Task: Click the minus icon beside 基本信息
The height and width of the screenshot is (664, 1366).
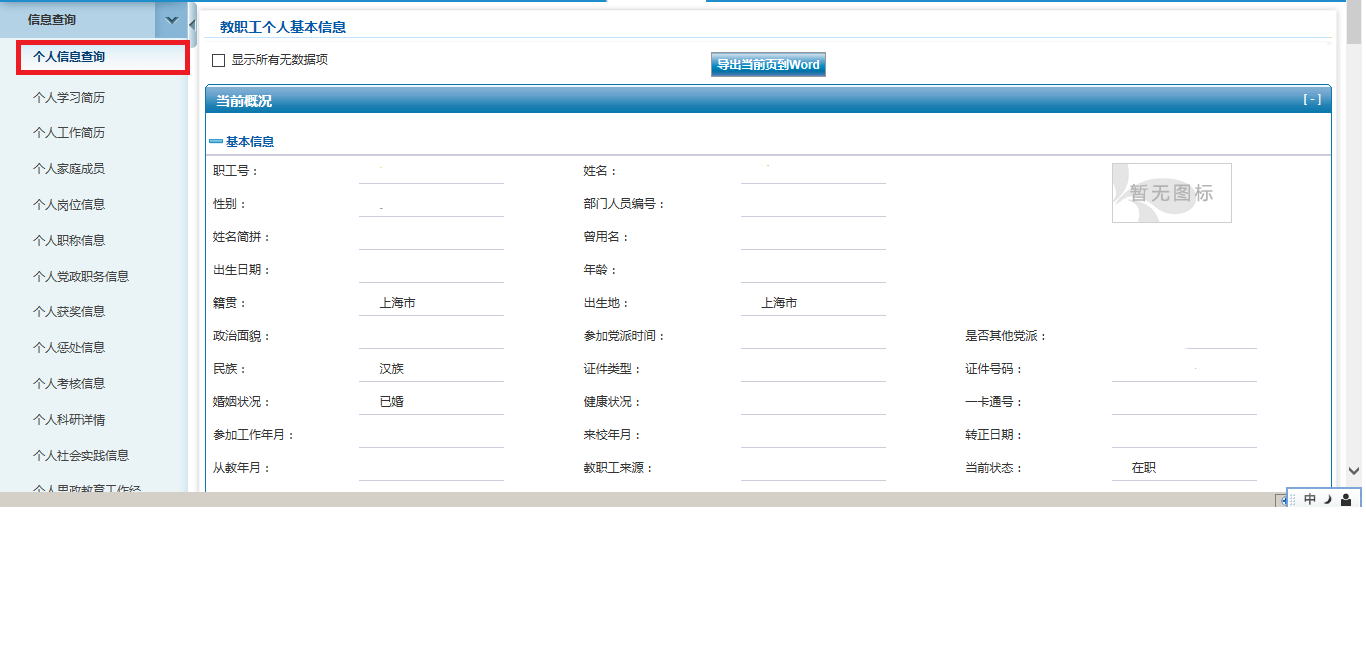Action: point(216,142)
